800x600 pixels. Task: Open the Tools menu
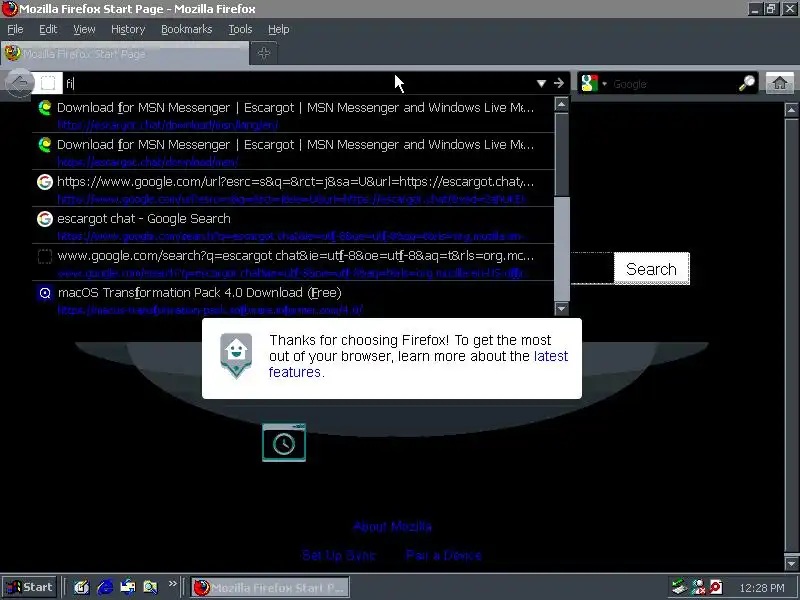coord(240,30)
